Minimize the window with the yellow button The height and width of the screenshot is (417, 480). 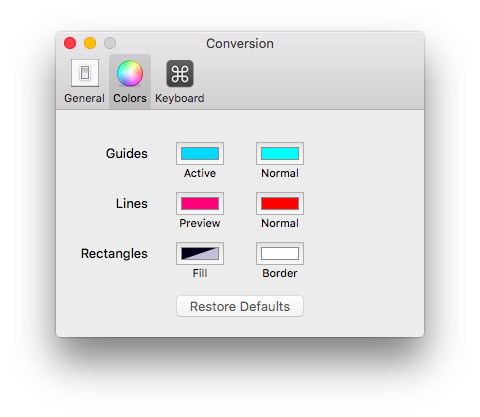pos(90,43)
